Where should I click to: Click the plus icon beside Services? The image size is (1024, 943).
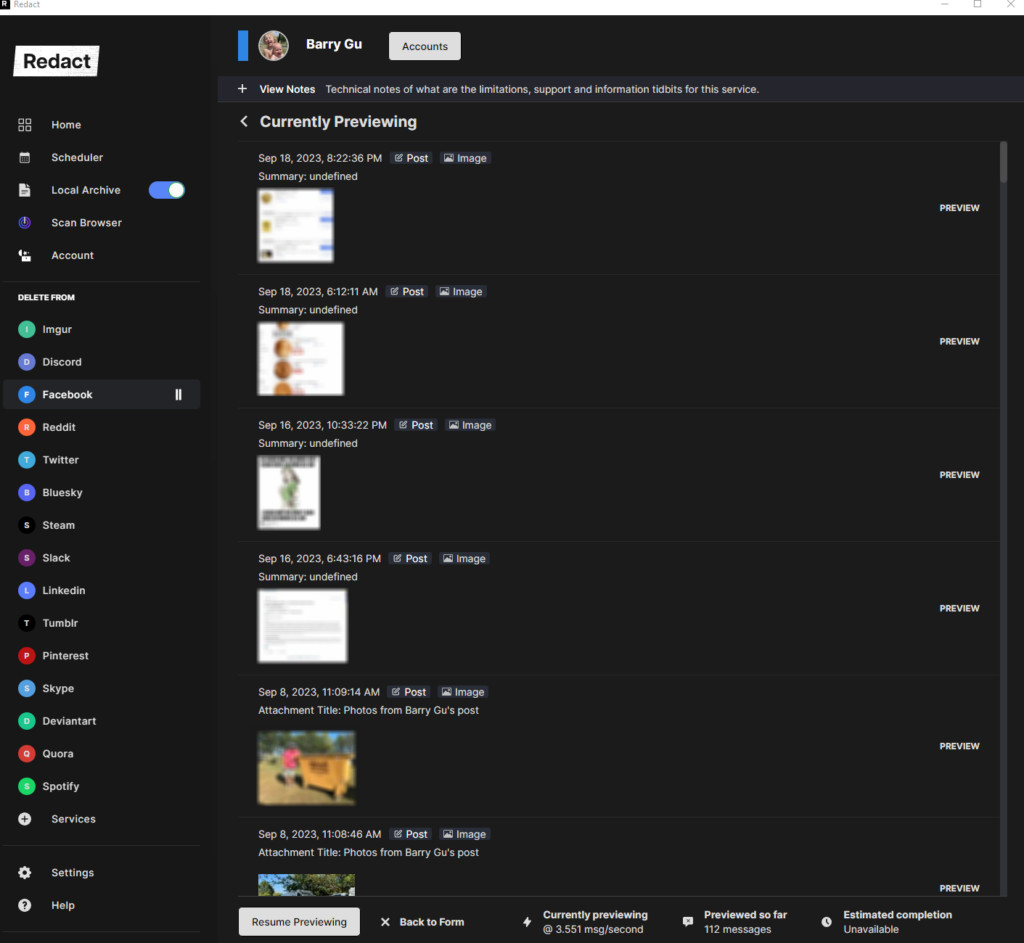25,819
